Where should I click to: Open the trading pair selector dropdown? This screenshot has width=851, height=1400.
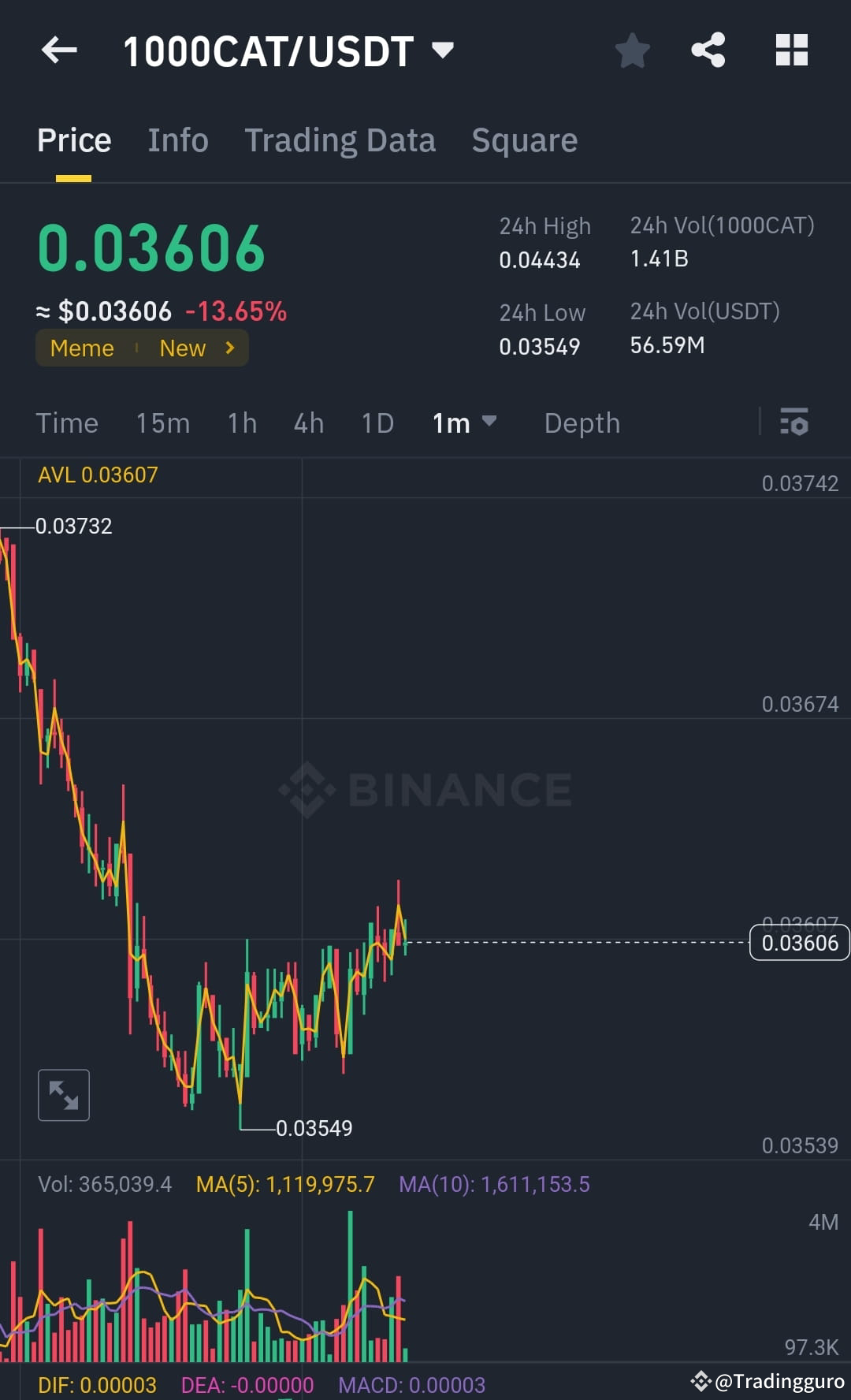[x=443, y=50]
